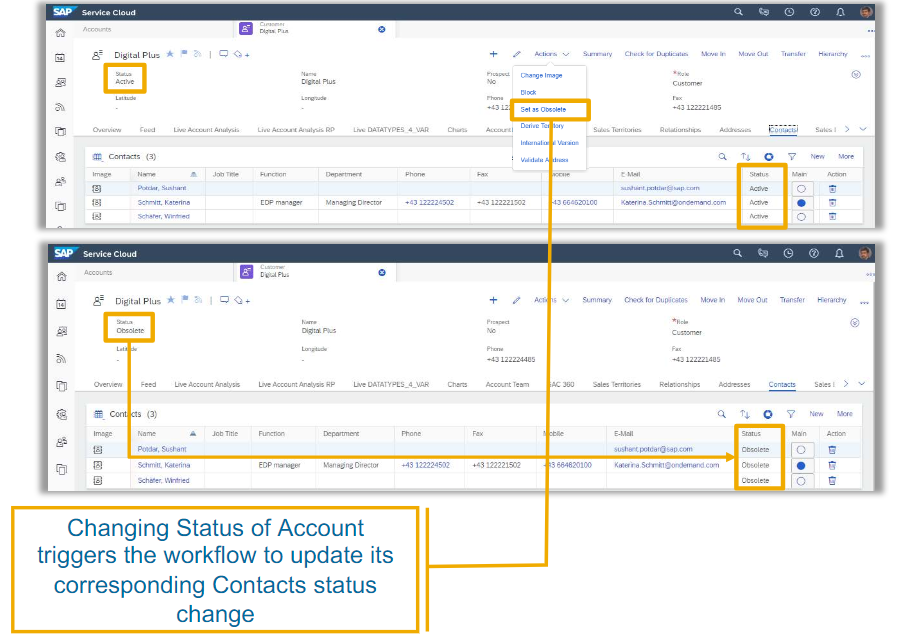Click the plus icon in the upper window's account header
Image resolution: width=898 pixels, height=642 pixels.
click(x=493, y=54)
